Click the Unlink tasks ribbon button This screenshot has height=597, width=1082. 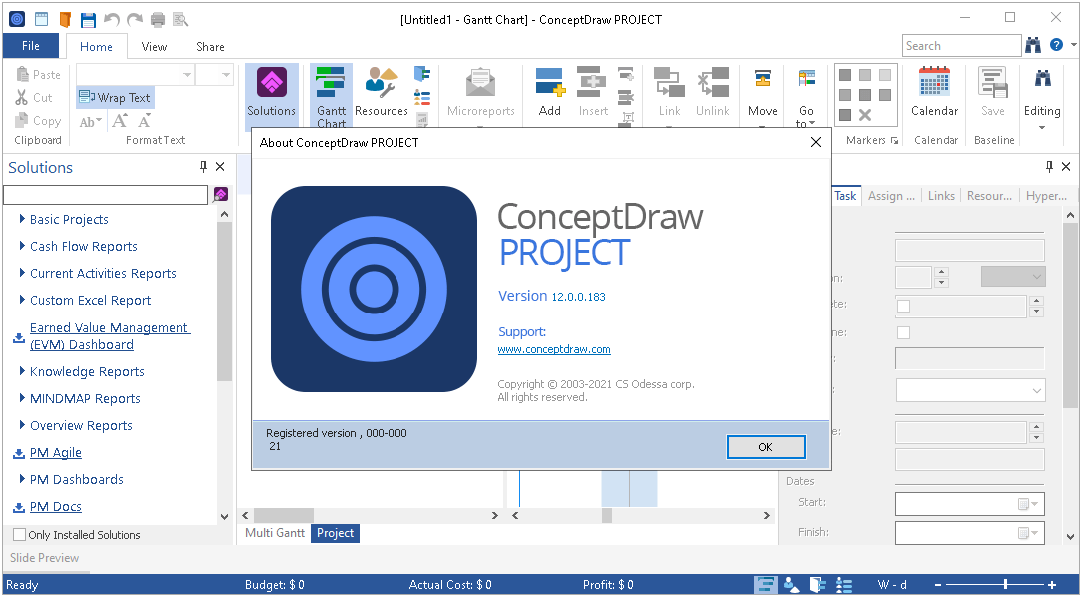pos(713,93)
